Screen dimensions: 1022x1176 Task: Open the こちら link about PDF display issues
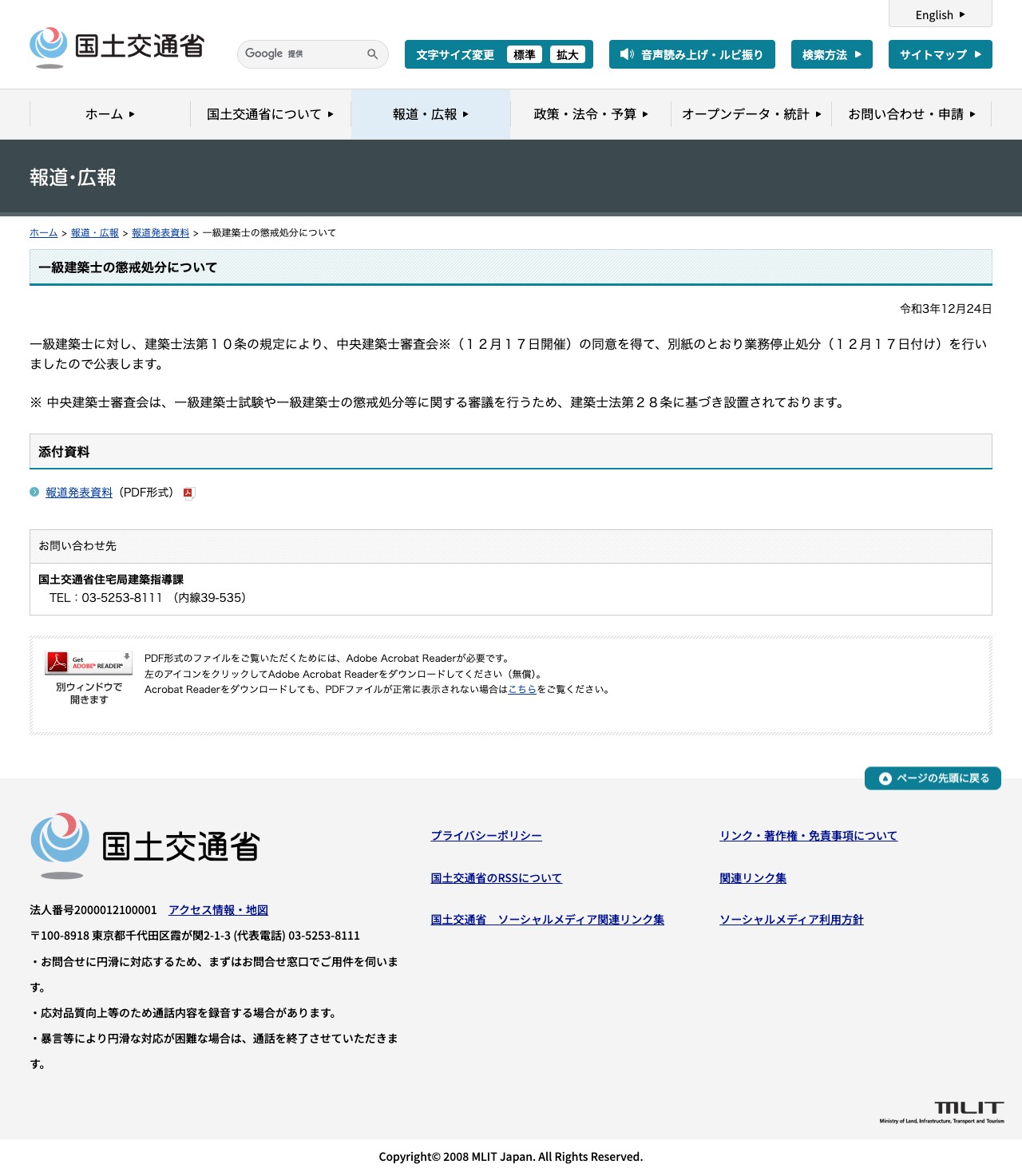point(522,690)
